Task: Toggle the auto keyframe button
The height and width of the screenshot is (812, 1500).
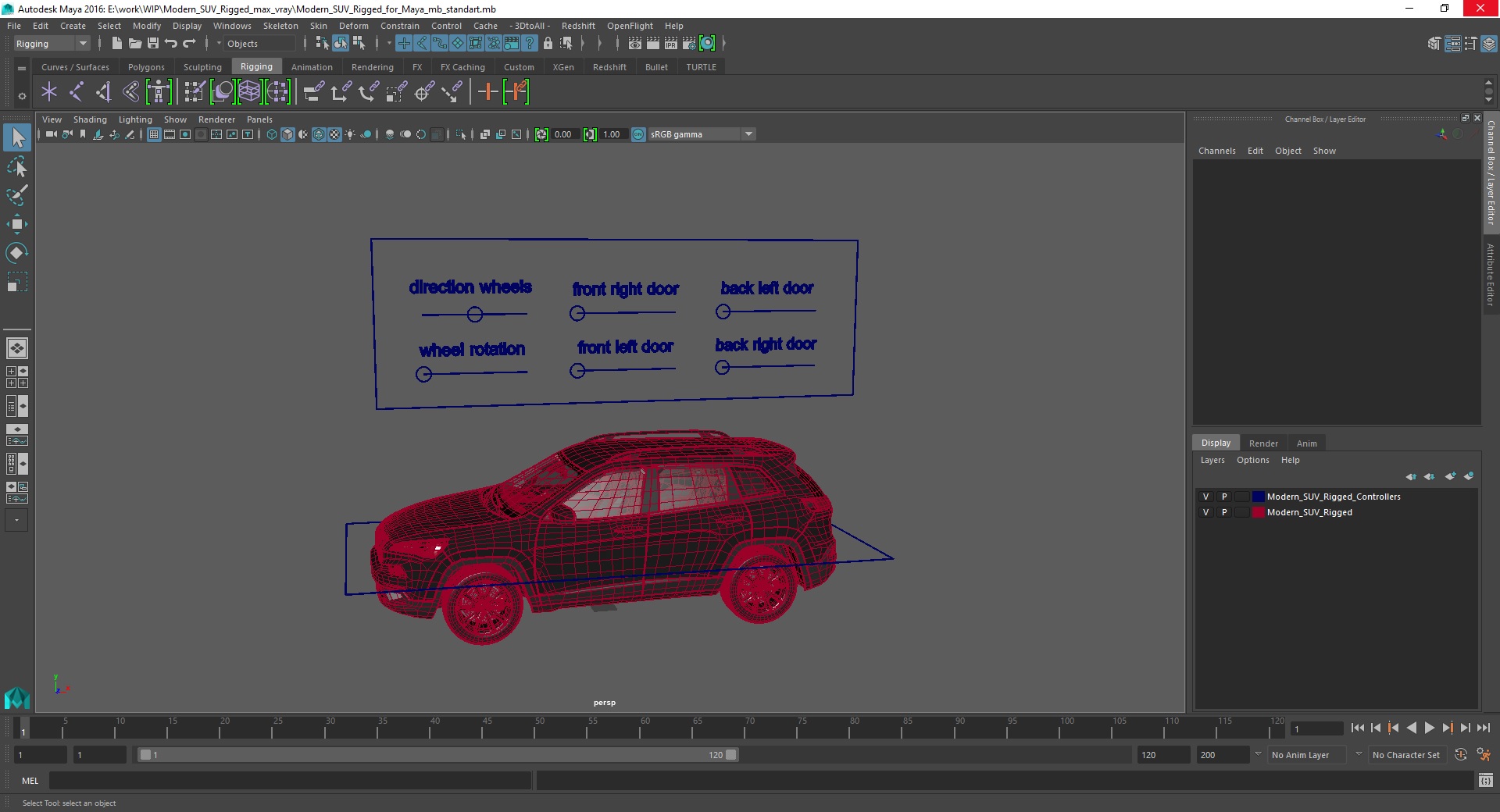Action: (1461, 755)
